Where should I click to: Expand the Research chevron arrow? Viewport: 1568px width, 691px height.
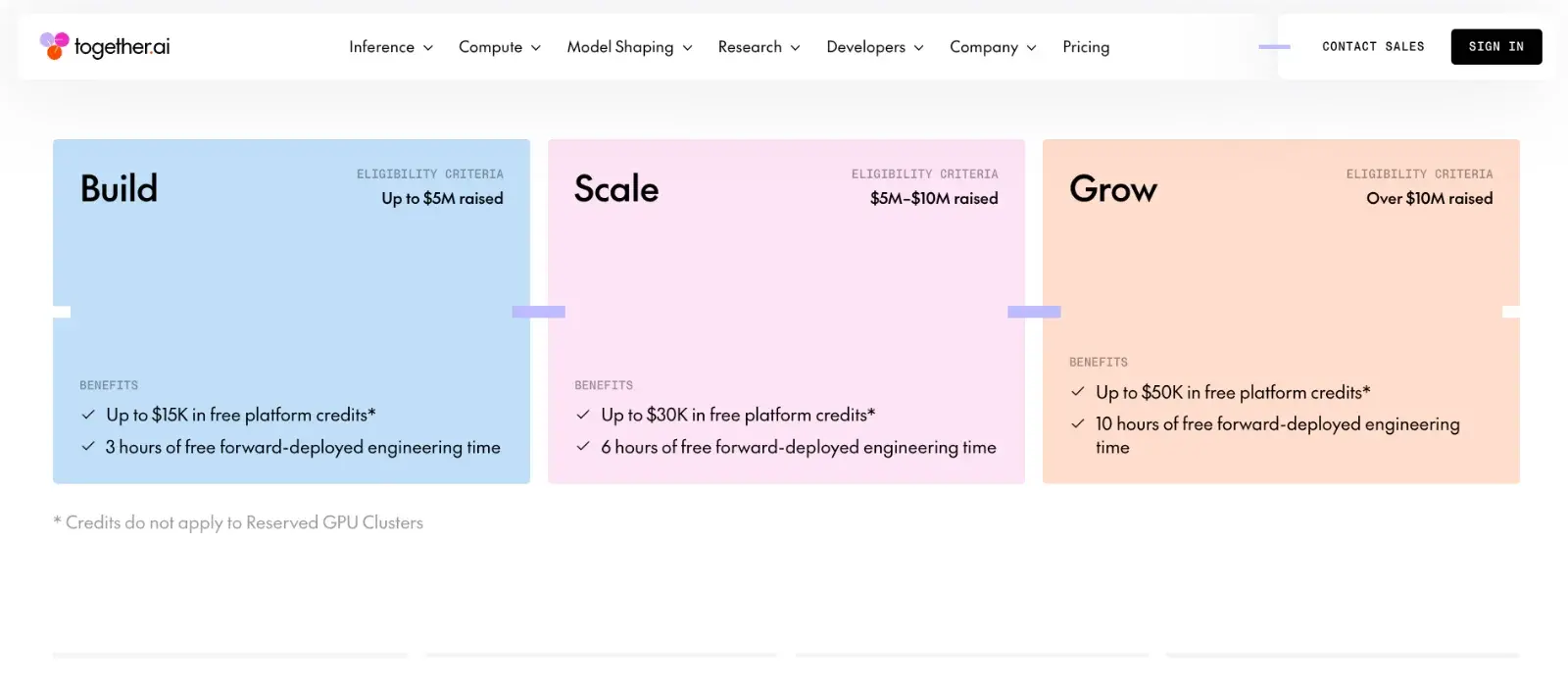click(795, 48)
